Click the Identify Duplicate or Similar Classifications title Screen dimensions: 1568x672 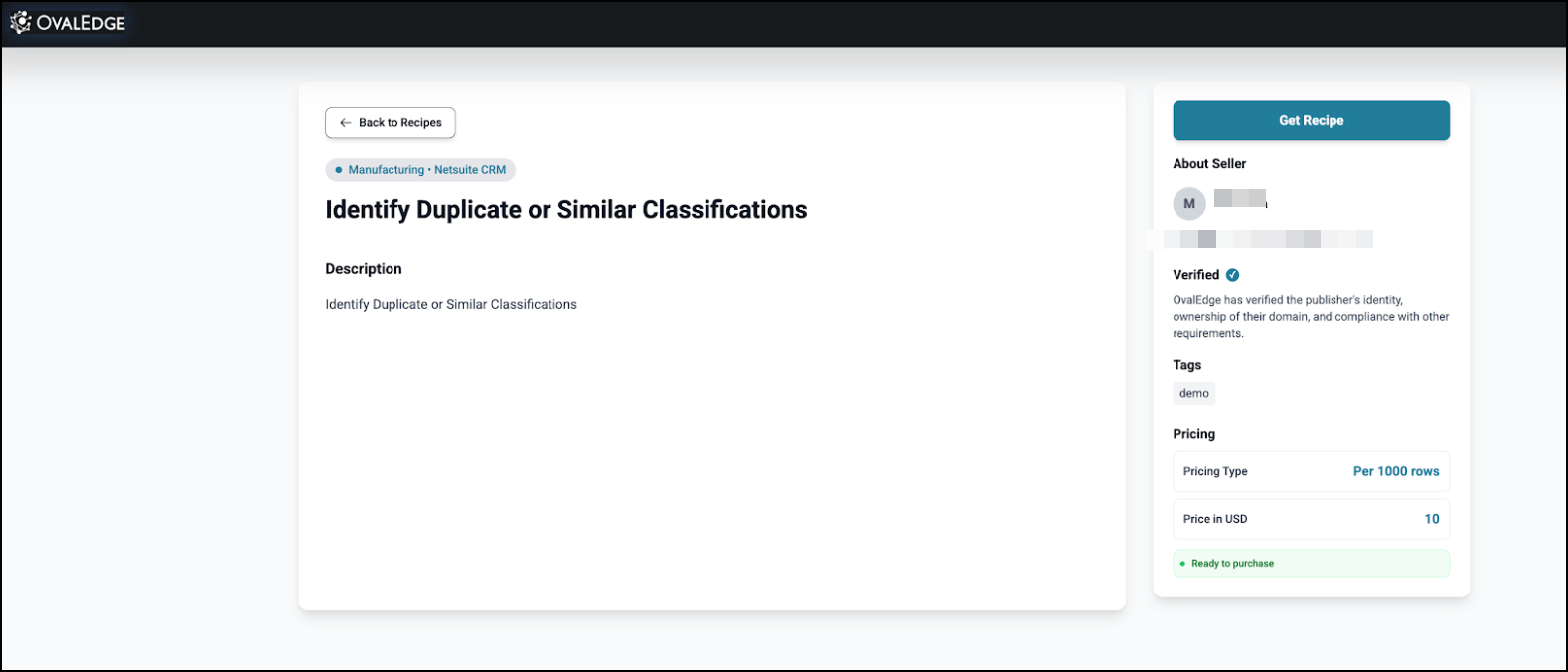click(565, 210)
